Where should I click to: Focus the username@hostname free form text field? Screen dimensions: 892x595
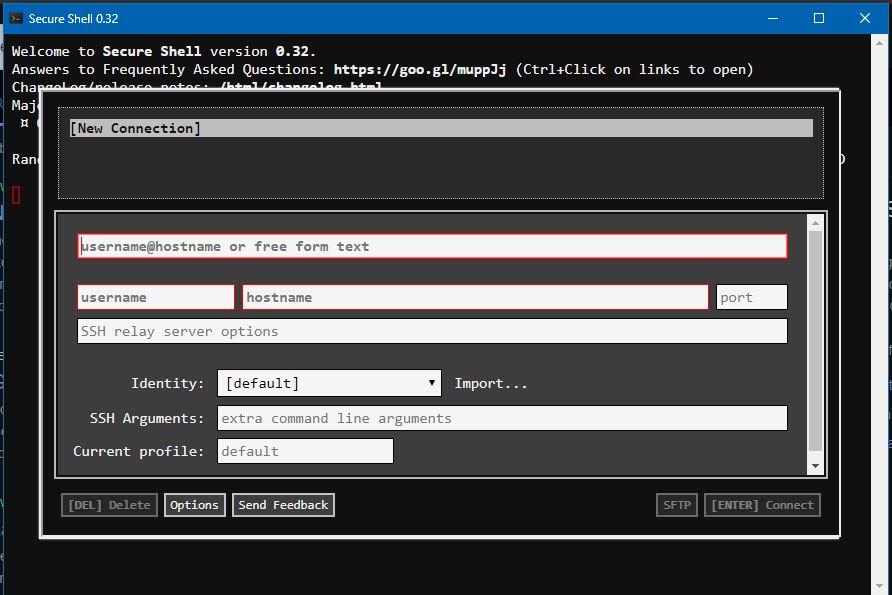point(432,246)
